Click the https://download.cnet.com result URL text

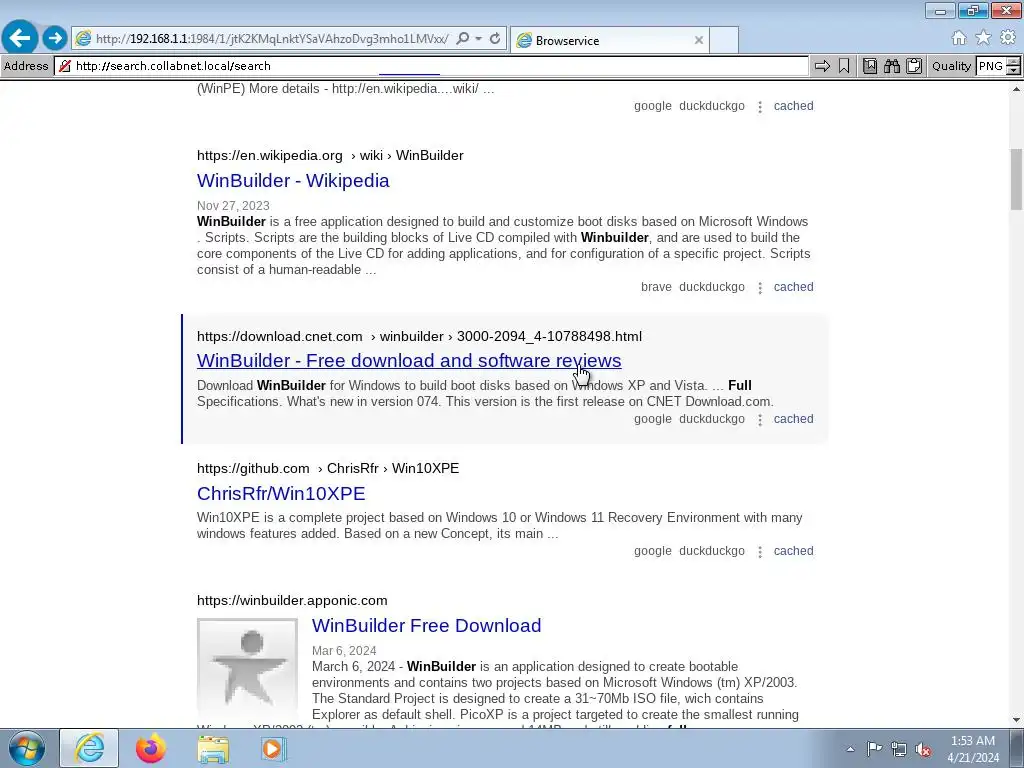280,336
